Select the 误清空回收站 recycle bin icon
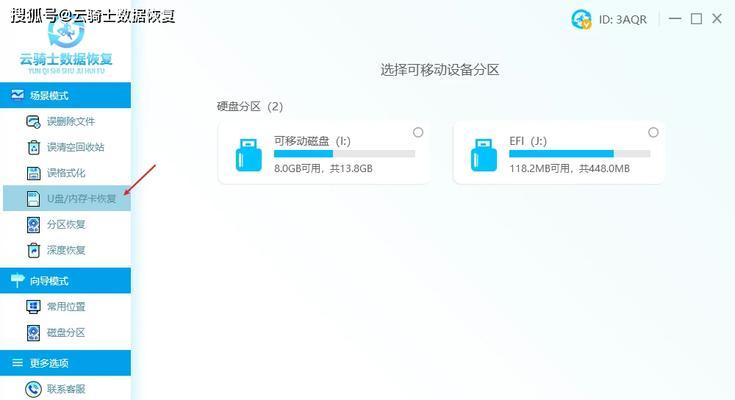 [33, 147]
